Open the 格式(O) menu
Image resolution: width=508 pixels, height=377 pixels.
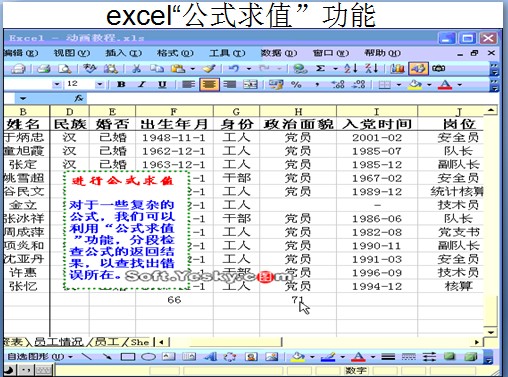tap(175, 53)
